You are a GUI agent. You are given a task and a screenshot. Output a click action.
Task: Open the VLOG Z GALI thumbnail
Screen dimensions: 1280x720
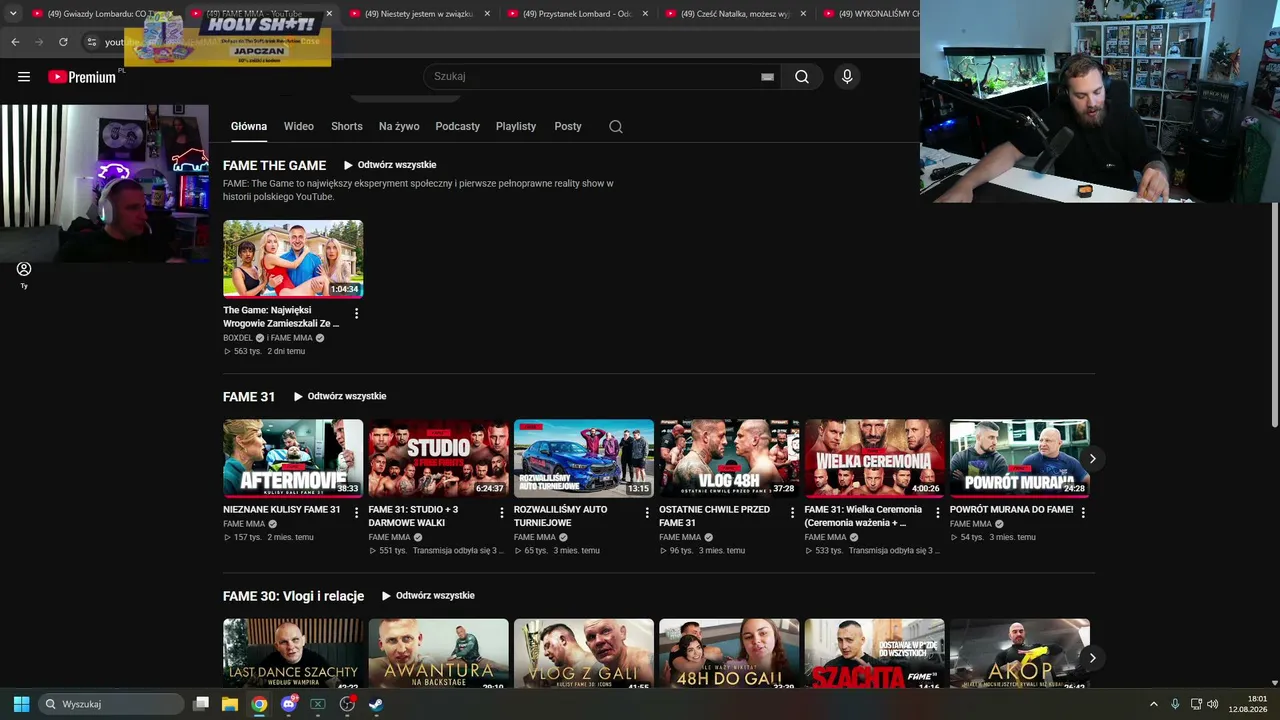point(584,654)
